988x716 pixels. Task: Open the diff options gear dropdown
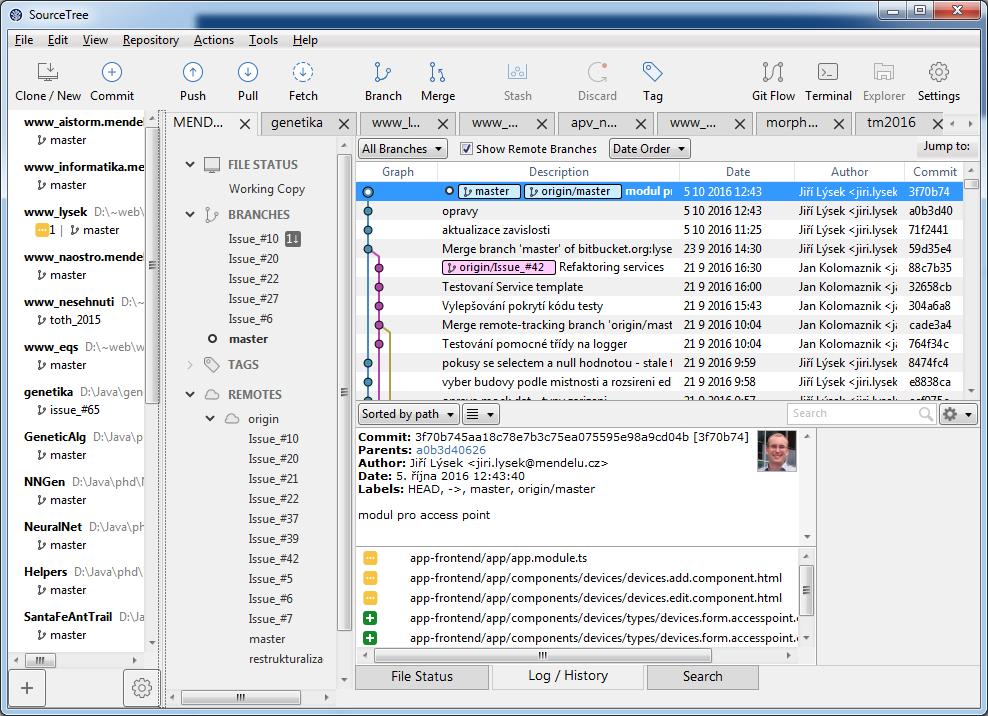point(958,414)
